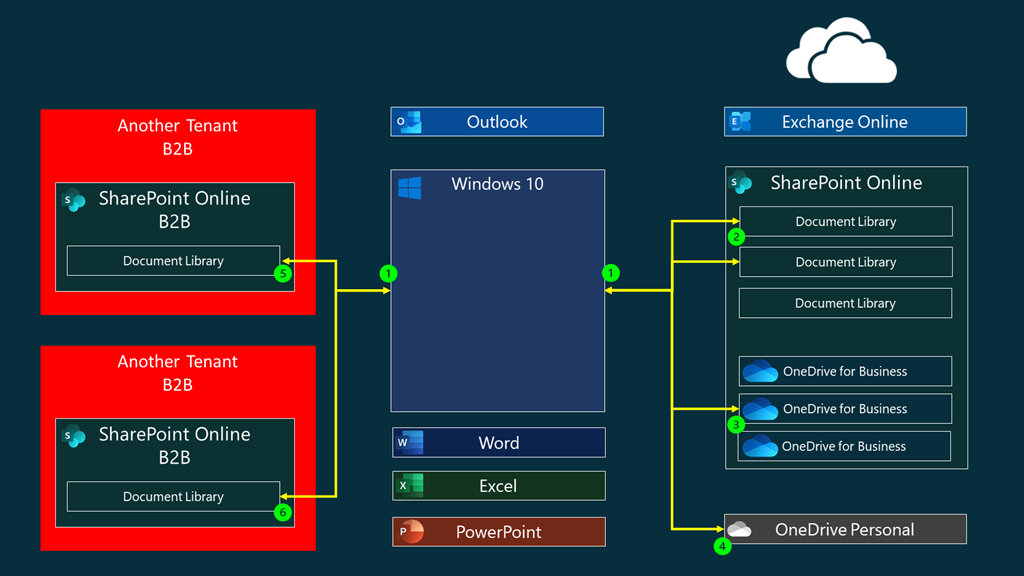
Task: Click SharePoint icon in the upper red tenant box
Action: tap(73, 198)
